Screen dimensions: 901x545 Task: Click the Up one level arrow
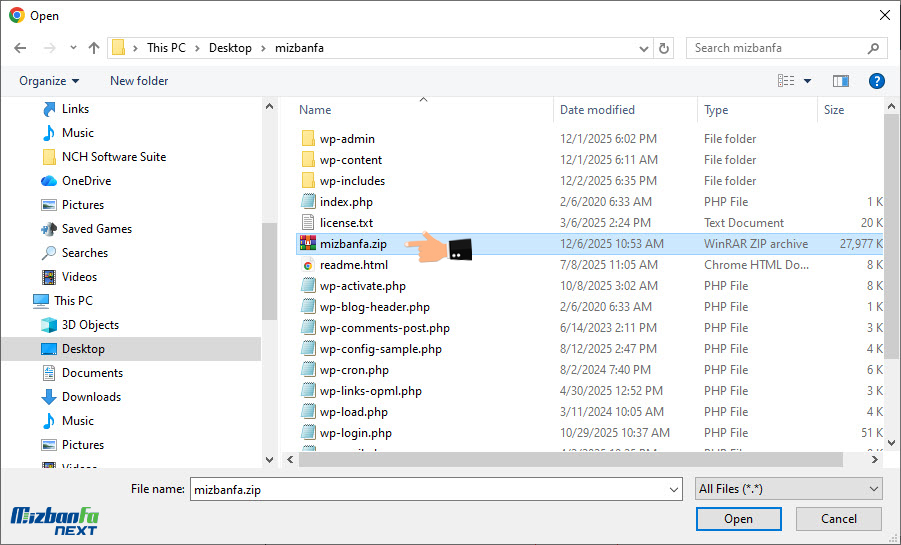click(x=94, y=48)
